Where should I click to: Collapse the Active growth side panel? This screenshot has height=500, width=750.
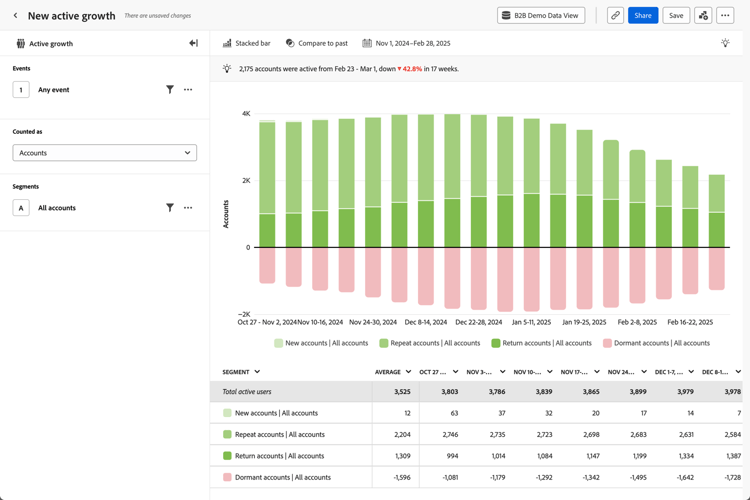coord(193,44)
